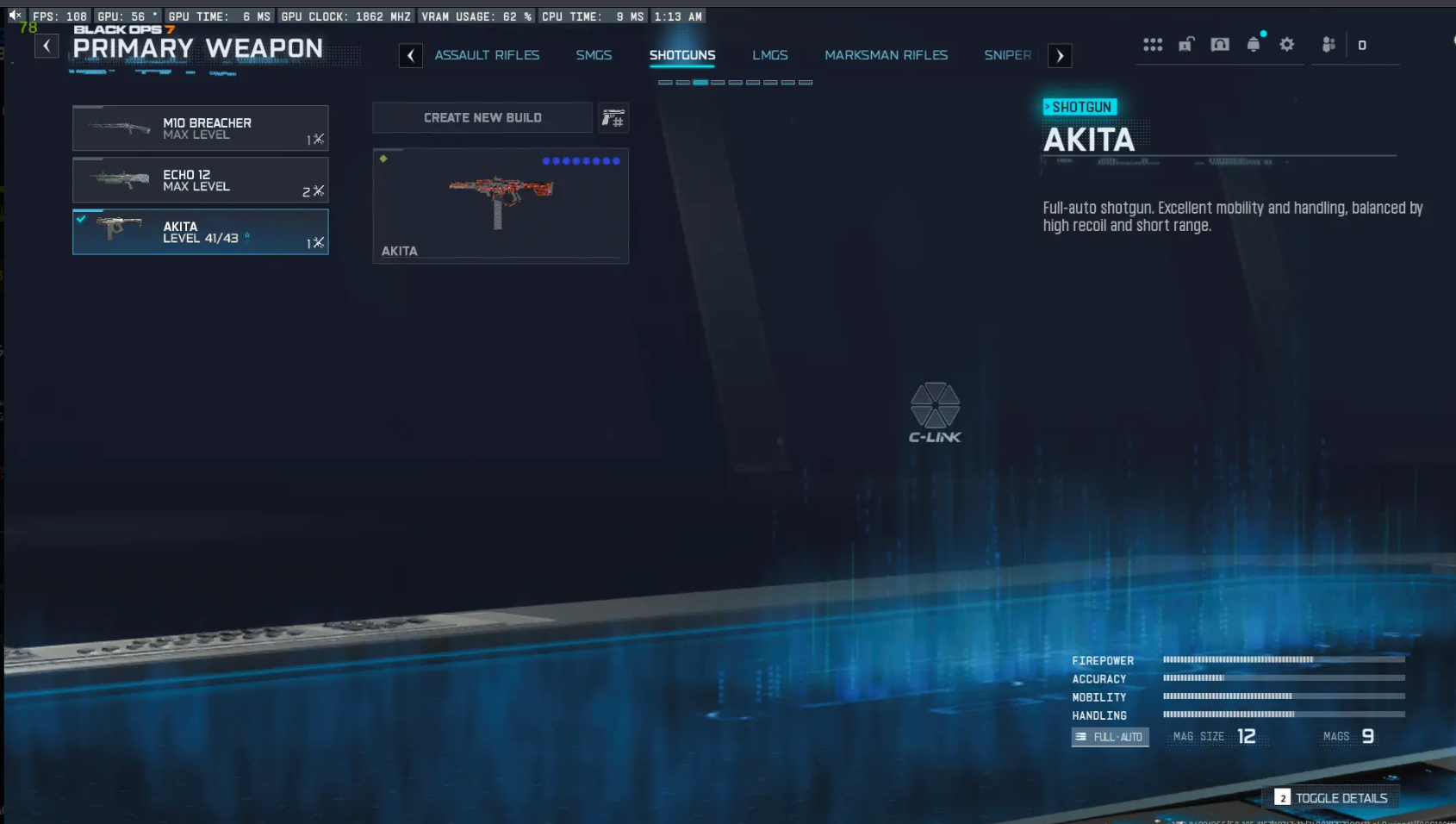Click the Create New Build button
Screen dimensions: 1456x824
[482, 117]
